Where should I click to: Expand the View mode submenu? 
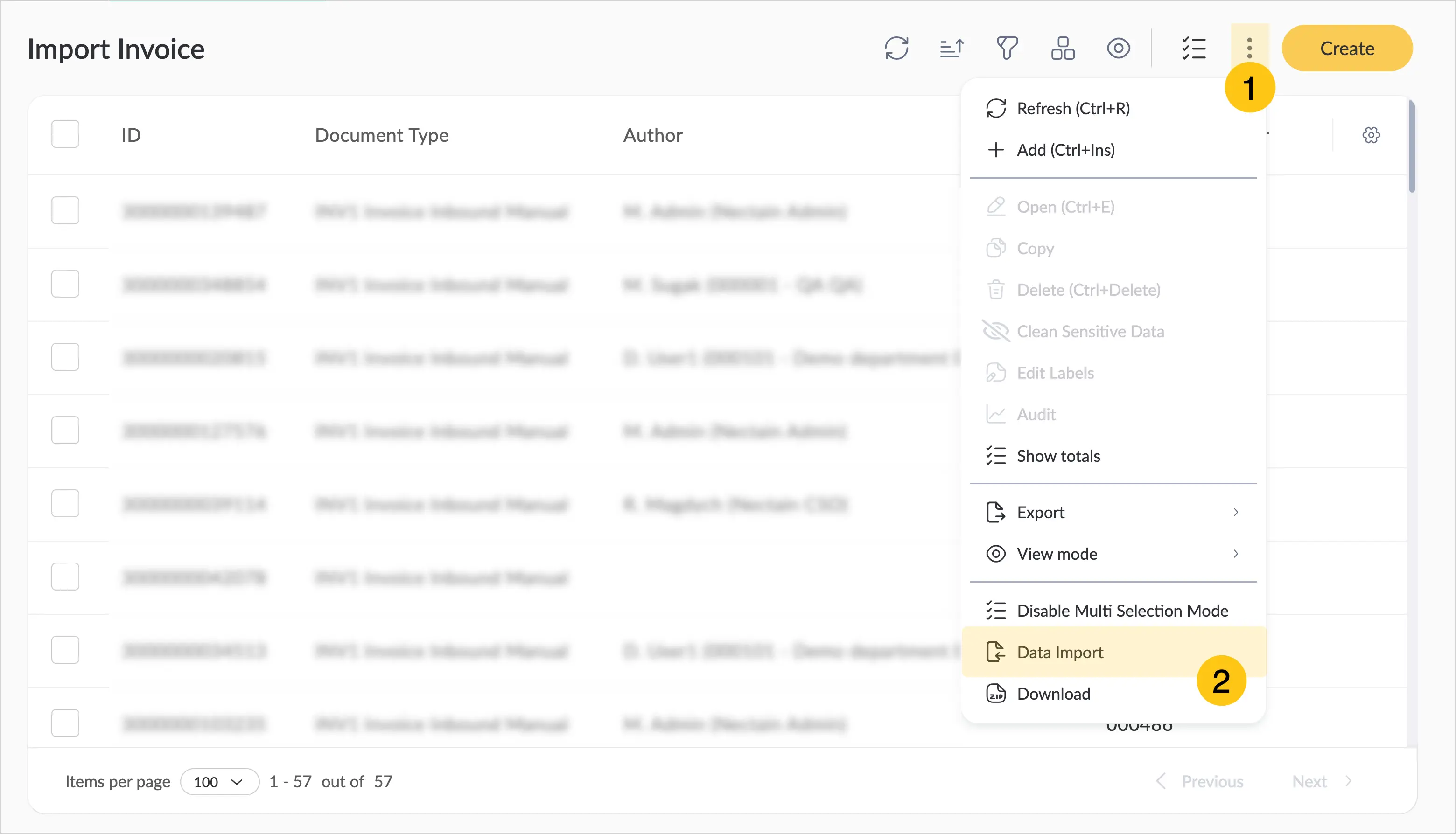(1113, 554)
